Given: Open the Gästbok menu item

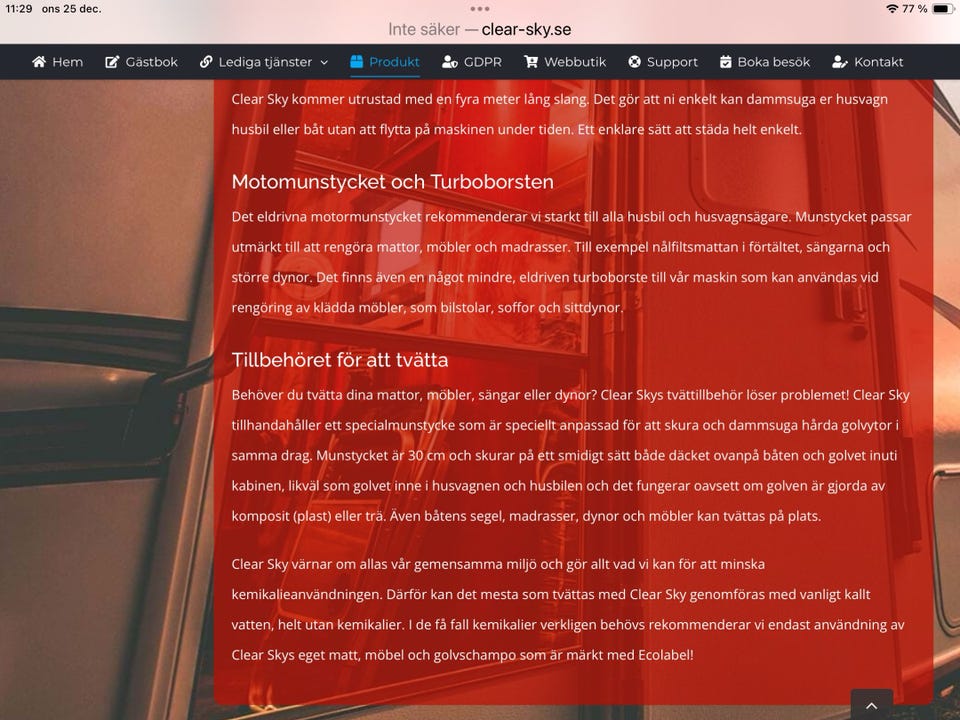Looking at the screenshot, I should [x=141, y=62].
